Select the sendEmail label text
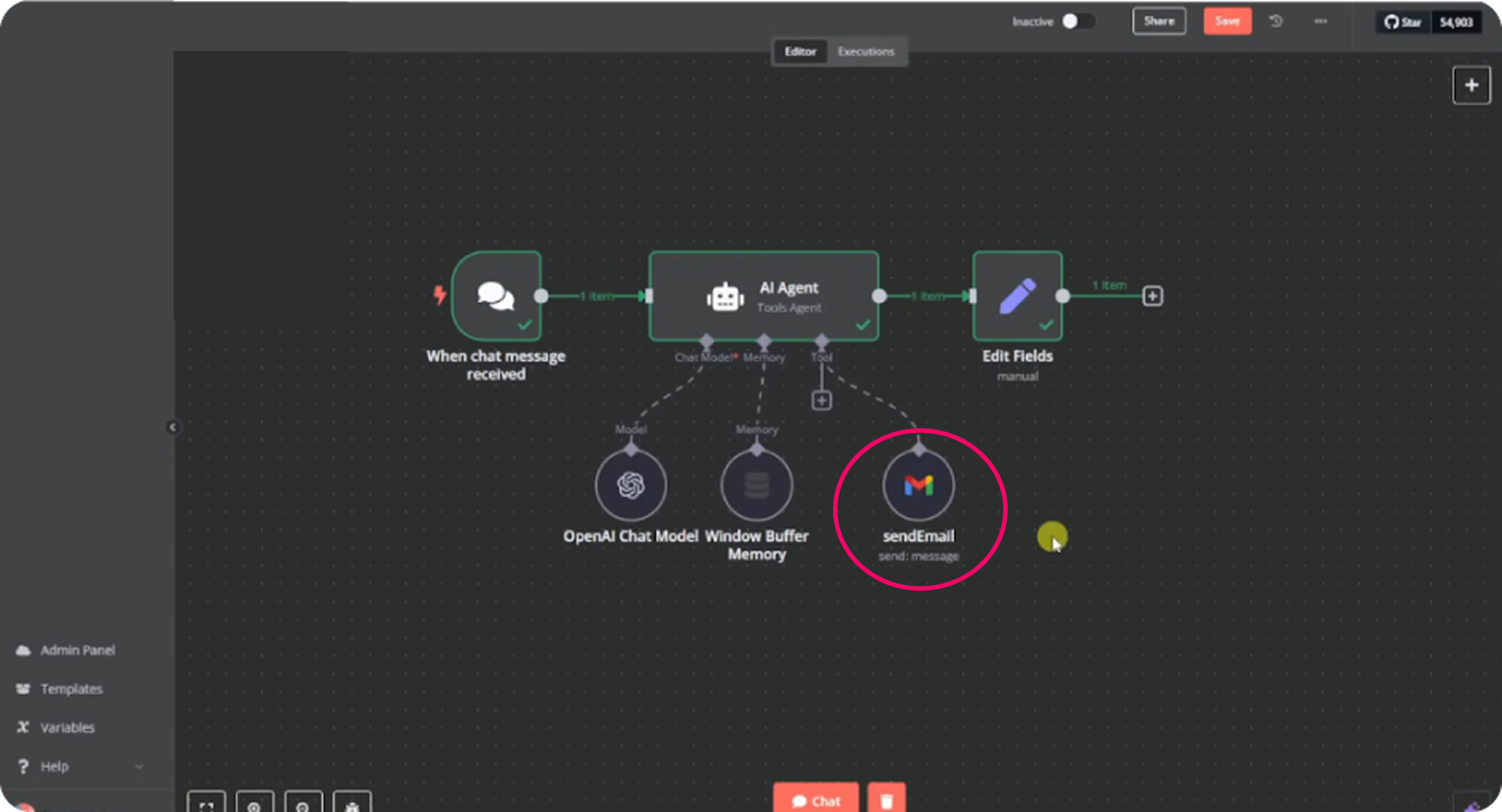This screenshot has height=812, width=1502. (x=918, y=537)
